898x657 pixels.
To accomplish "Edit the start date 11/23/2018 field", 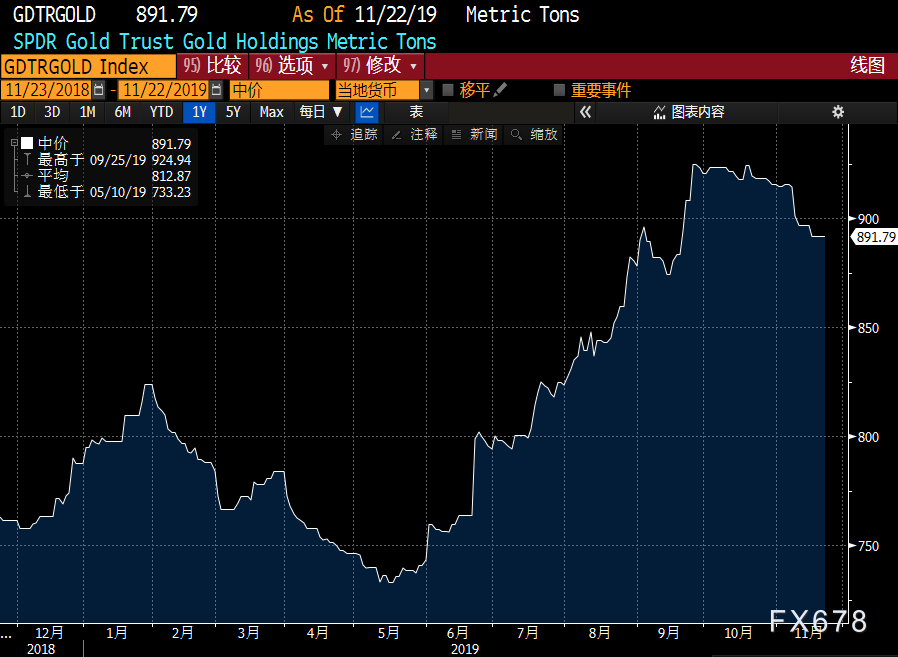I will 48,90.
